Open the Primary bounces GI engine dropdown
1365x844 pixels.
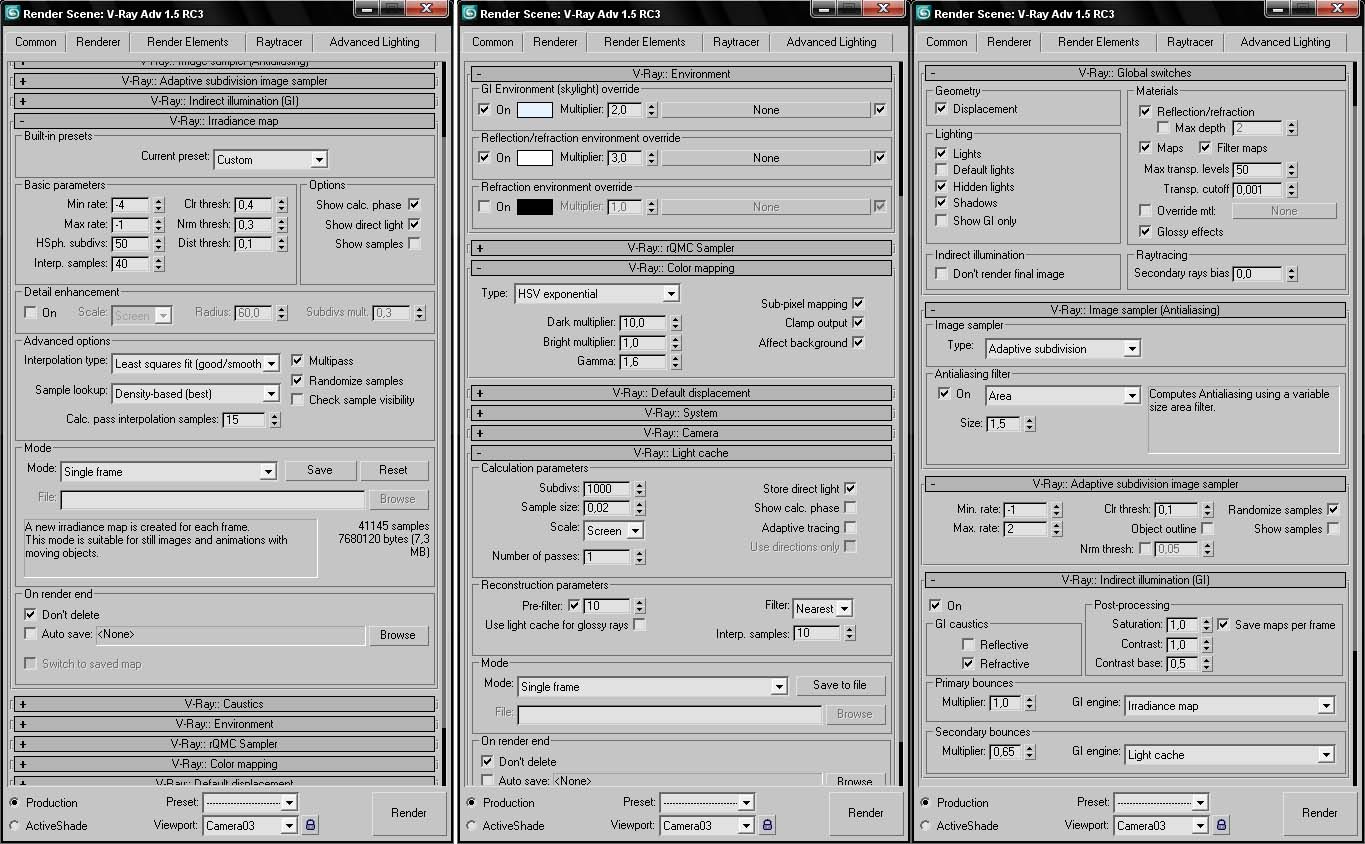click(1230, 705)
